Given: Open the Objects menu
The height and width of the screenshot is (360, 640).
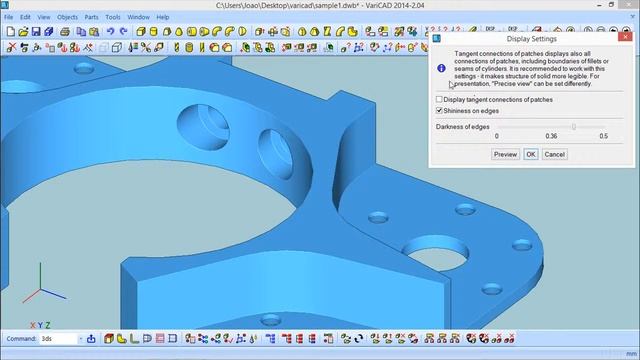Looking at the screenshot, I should click(67, 17).
